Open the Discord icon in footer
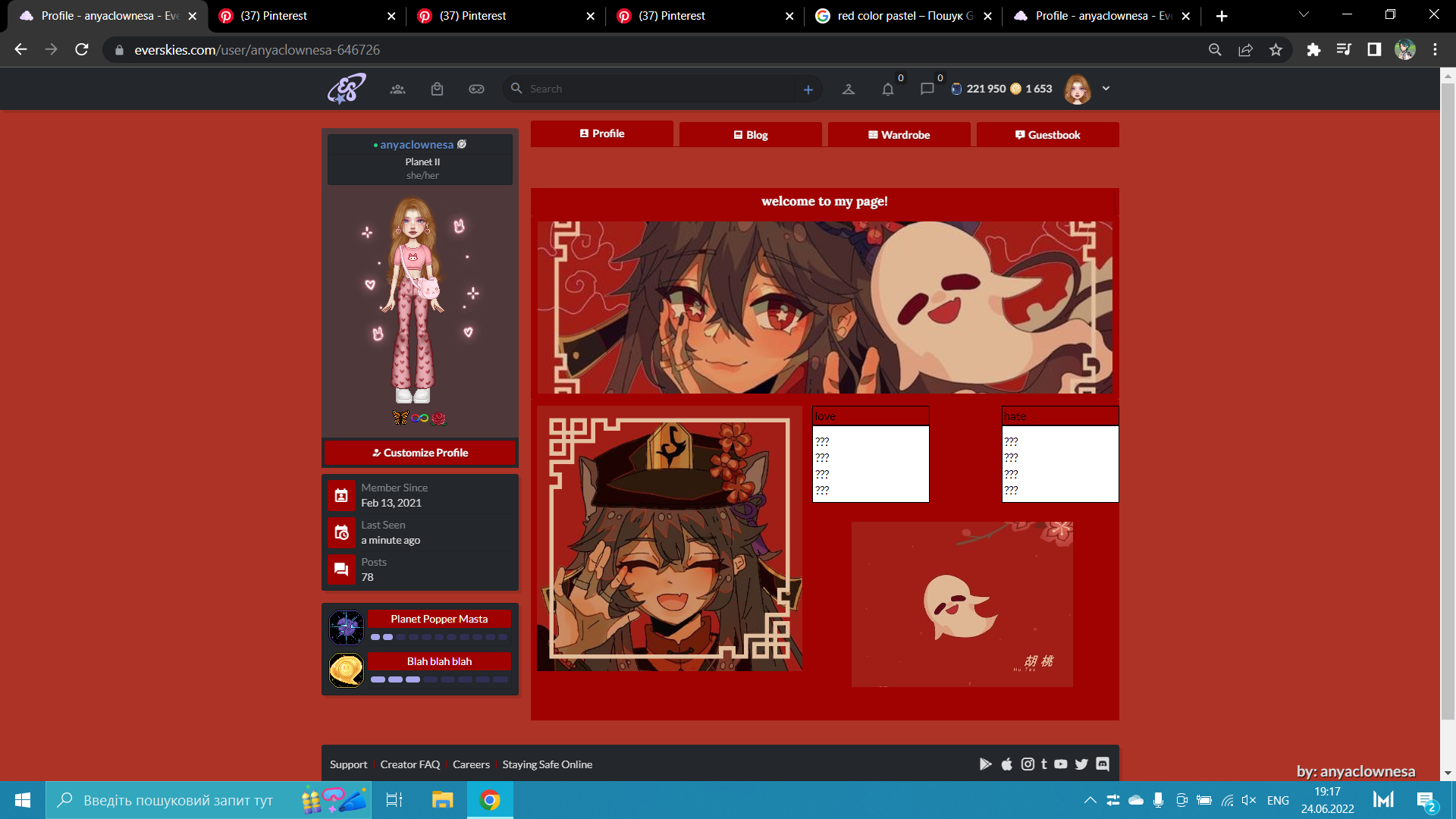Screen dimensions: 1456x819 pos(1103,764)
